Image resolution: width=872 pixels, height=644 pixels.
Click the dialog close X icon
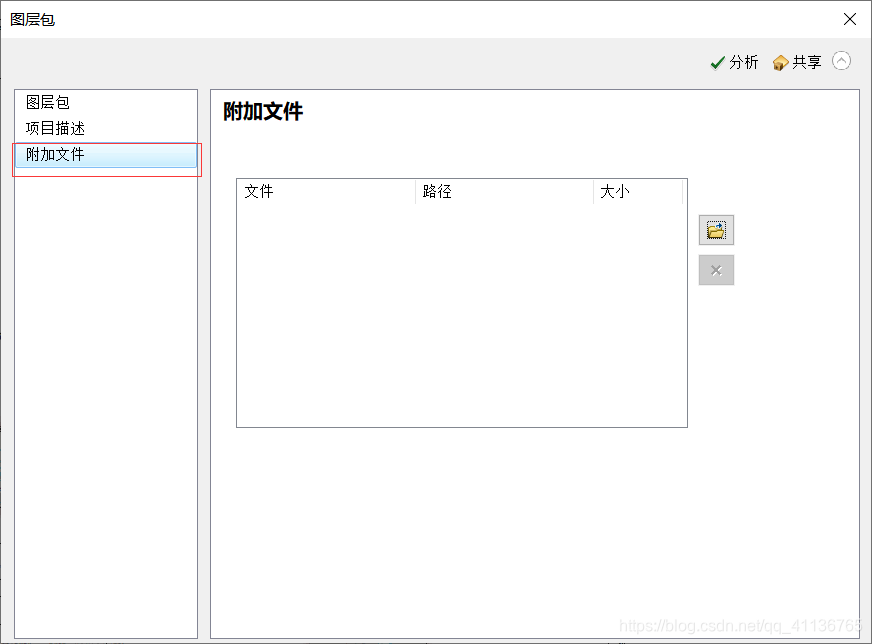coord(849,18)
